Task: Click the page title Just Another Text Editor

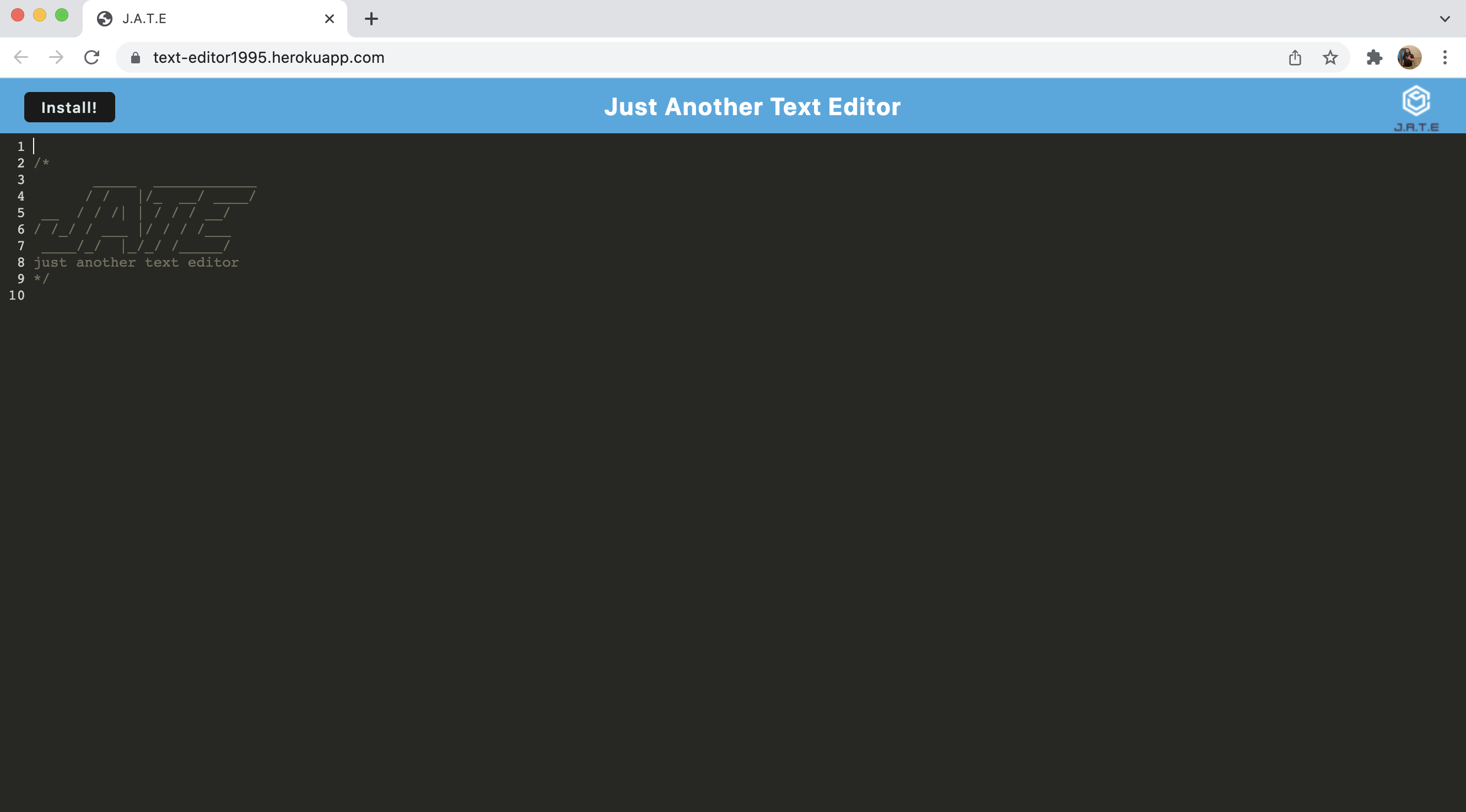Action: pyautogui.click(x=752, y=106)
